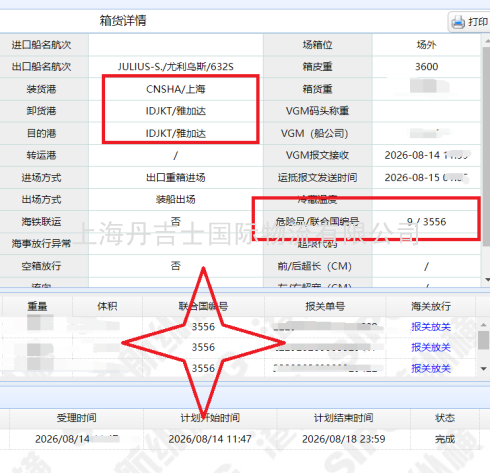Click the 场外 yard position value

point(426,45)
